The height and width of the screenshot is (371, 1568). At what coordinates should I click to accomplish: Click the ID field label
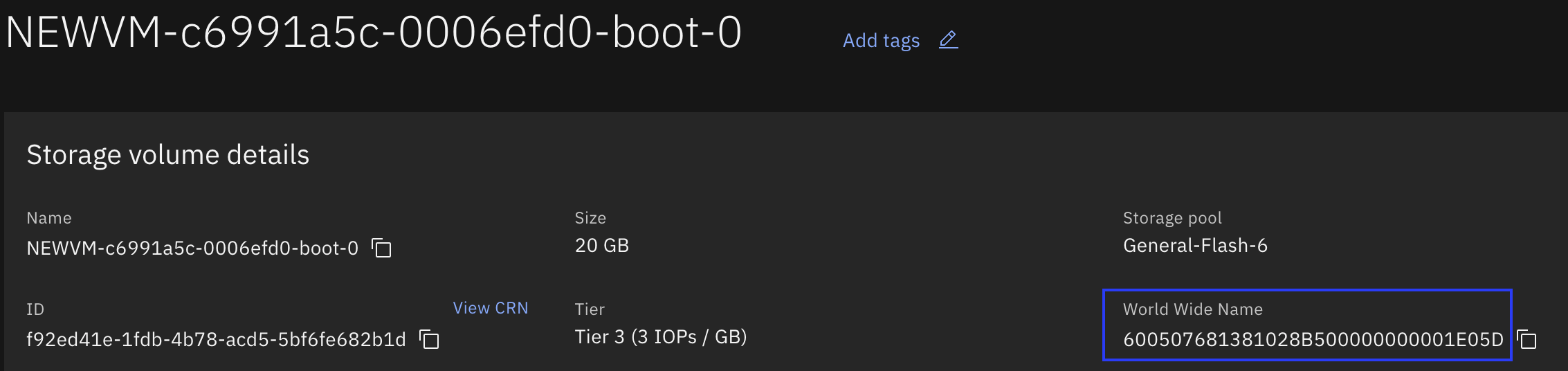[x=35, y=309]
